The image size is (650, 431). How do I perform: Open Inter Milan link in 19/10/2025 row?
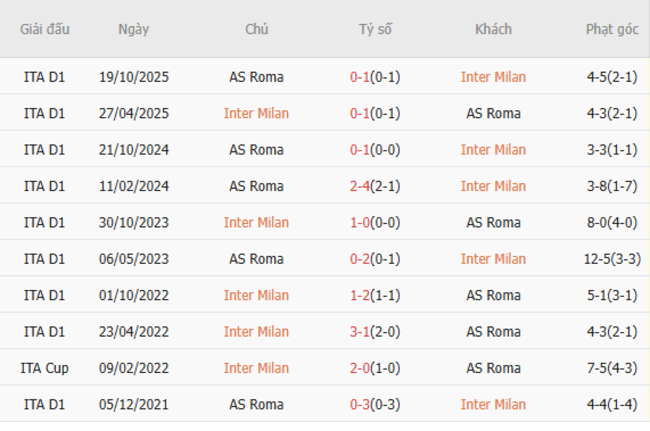(x=493, y=77)
